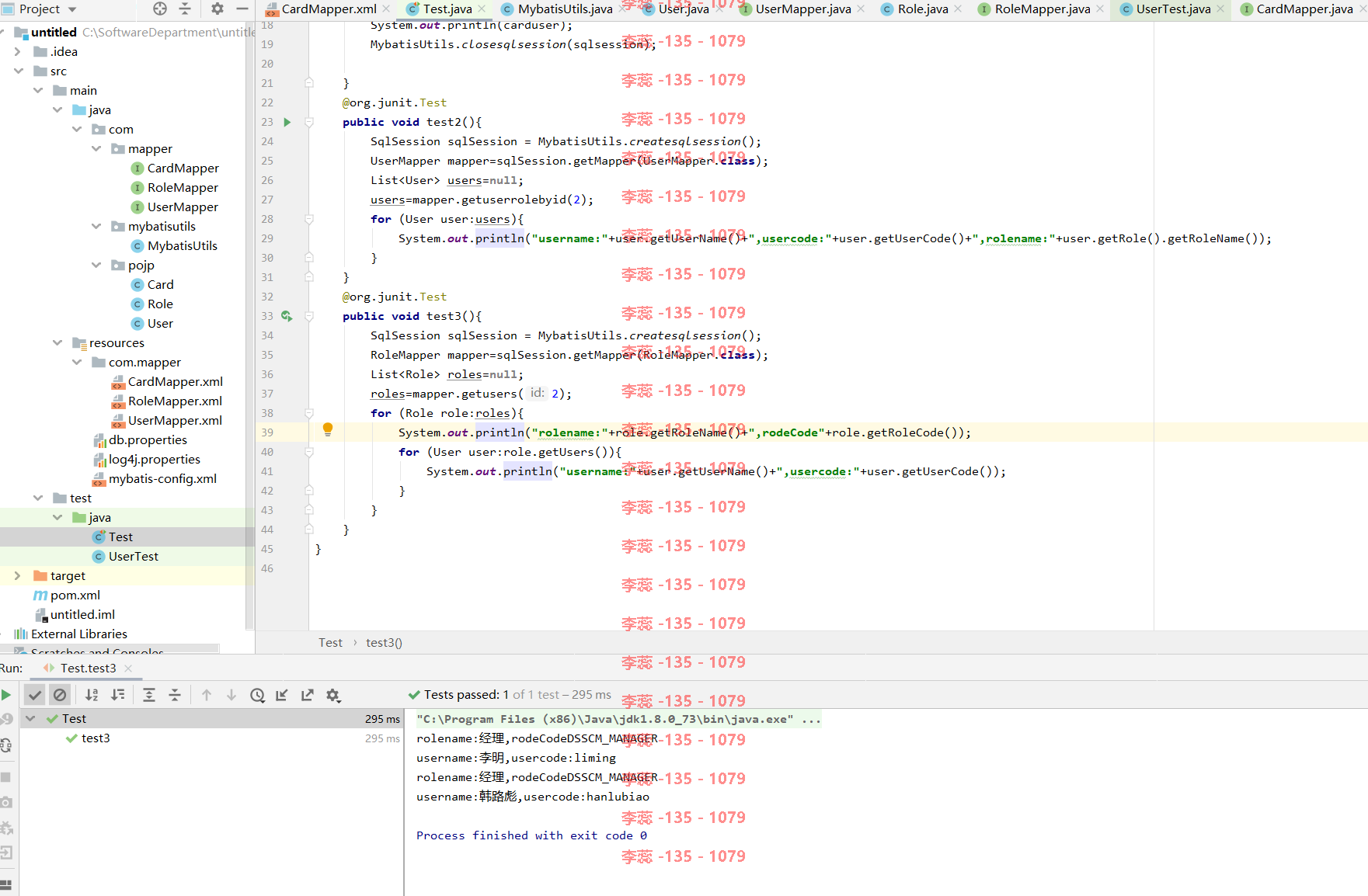Close the Test.test3 run tab
The image size is (1368, 896).
(x=128, y=668)
